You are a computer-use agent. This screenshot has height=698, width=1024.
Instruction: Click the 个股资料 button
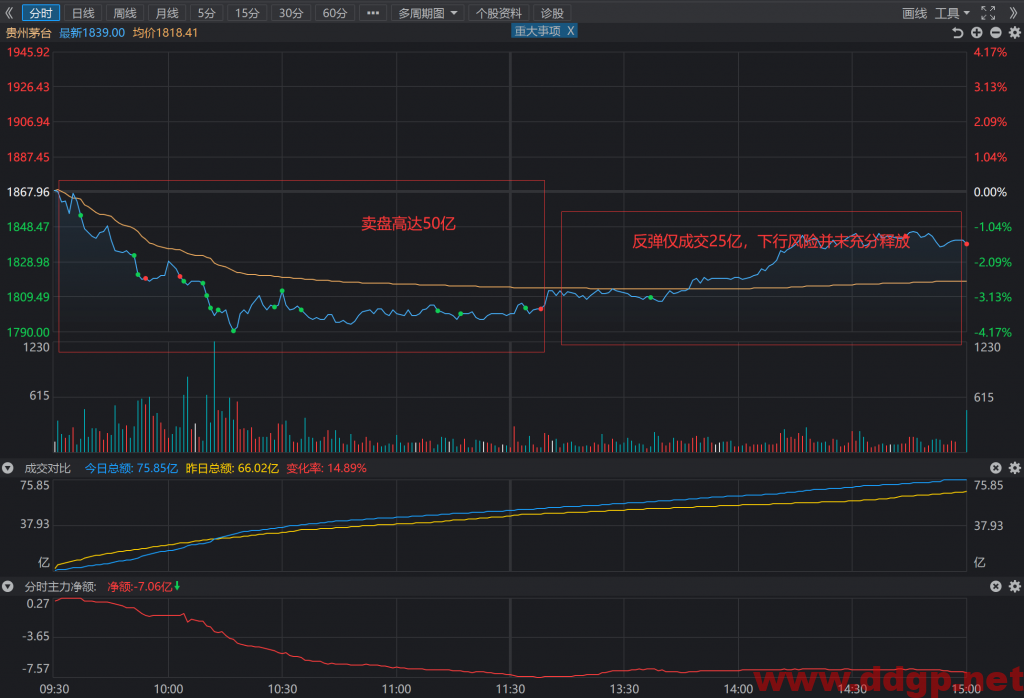tap(498, 13)
